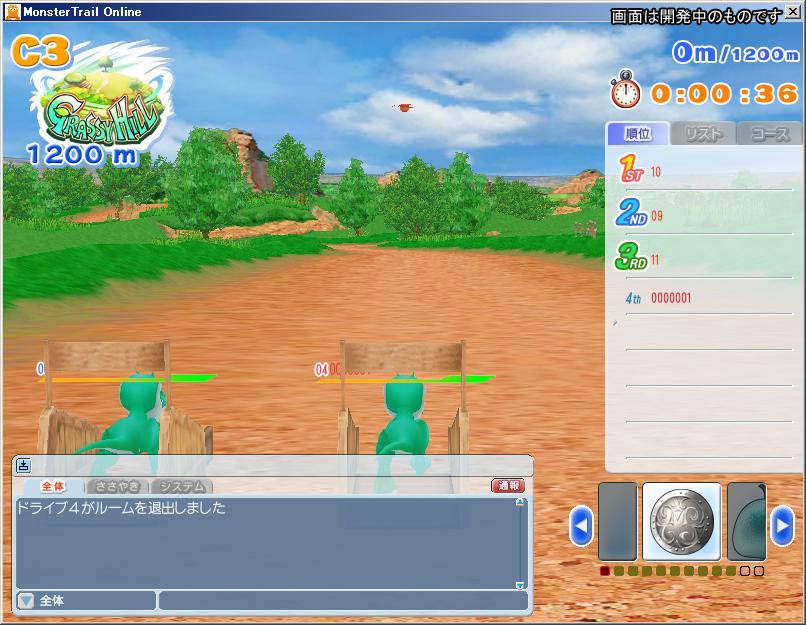Select the ささやき whisper tab
Image resolution: width=806 pixels, height=625 pixels.
[x=117, y=486]
